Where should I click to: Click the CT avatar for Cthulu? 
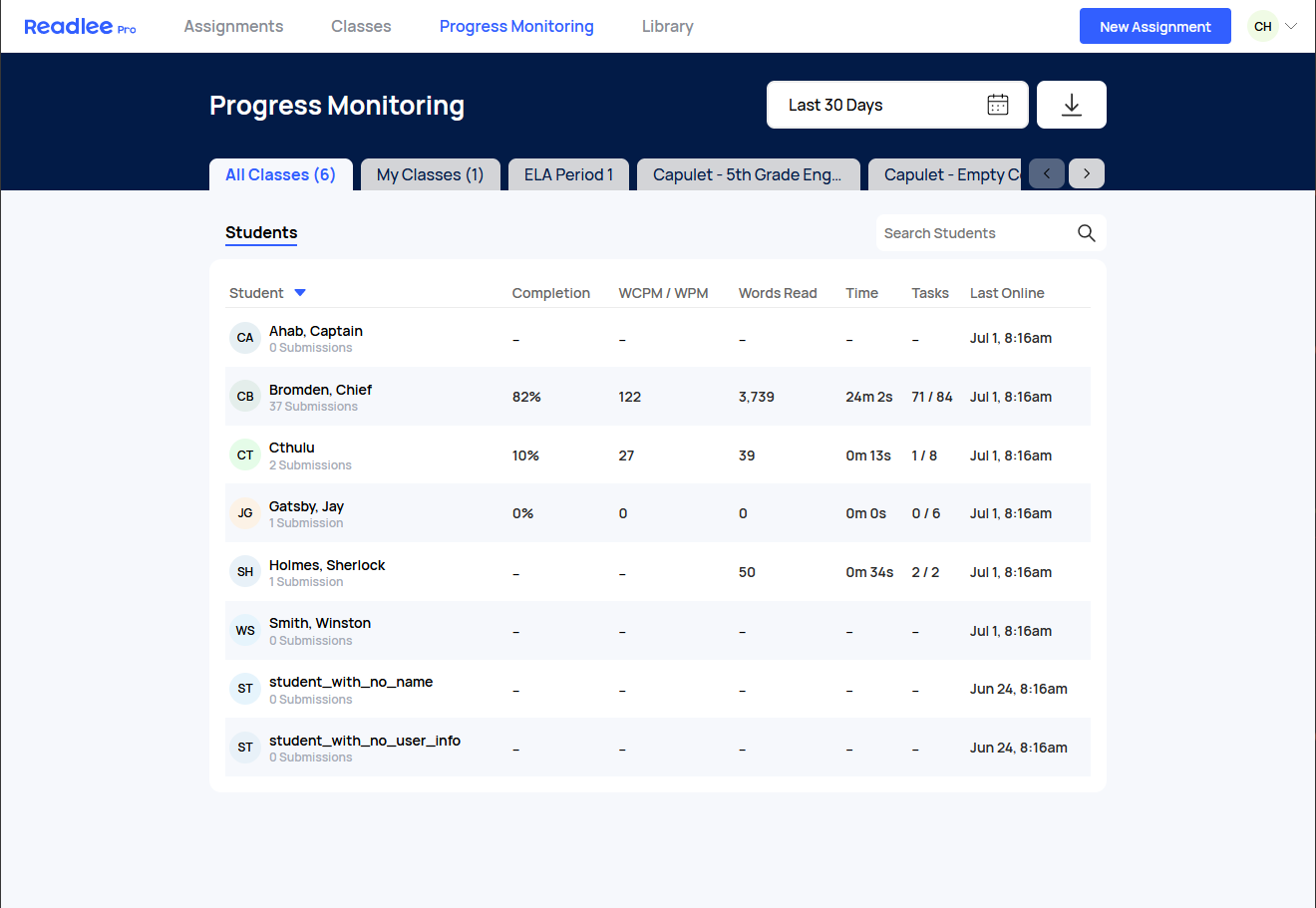click(x=245, y=455)
